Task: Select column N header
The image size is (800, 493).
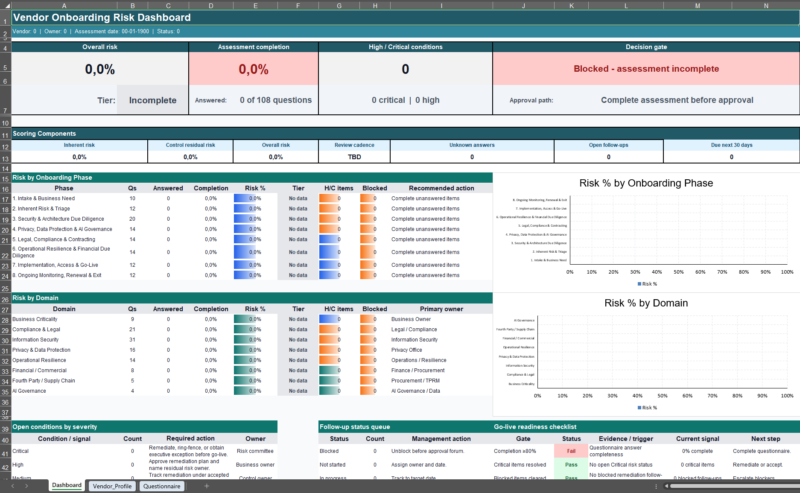Action: tap(766, 6)
